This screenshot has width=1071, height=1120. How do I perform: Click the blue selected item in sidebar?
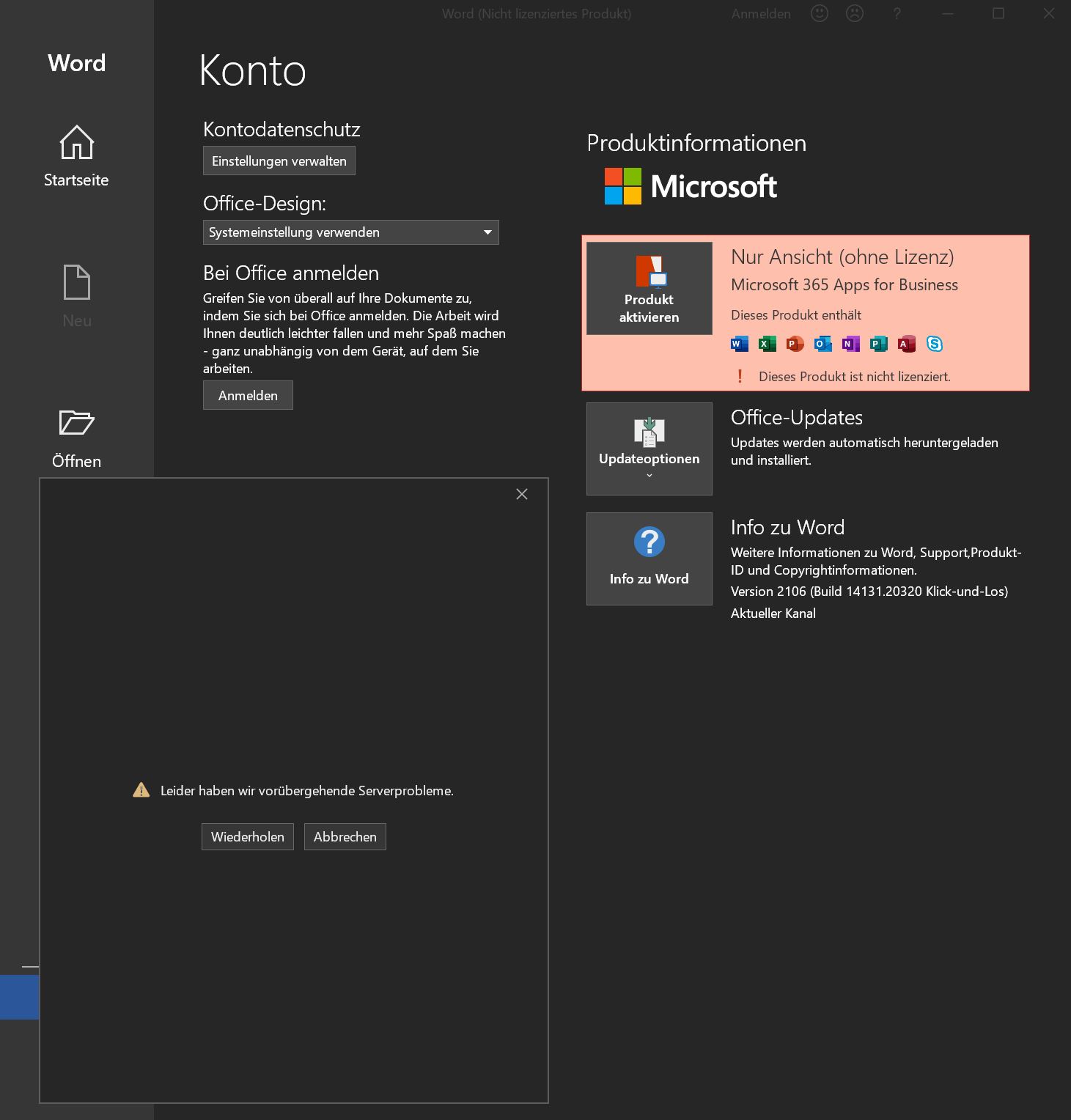pyautogui.click(x=20, y=997)
